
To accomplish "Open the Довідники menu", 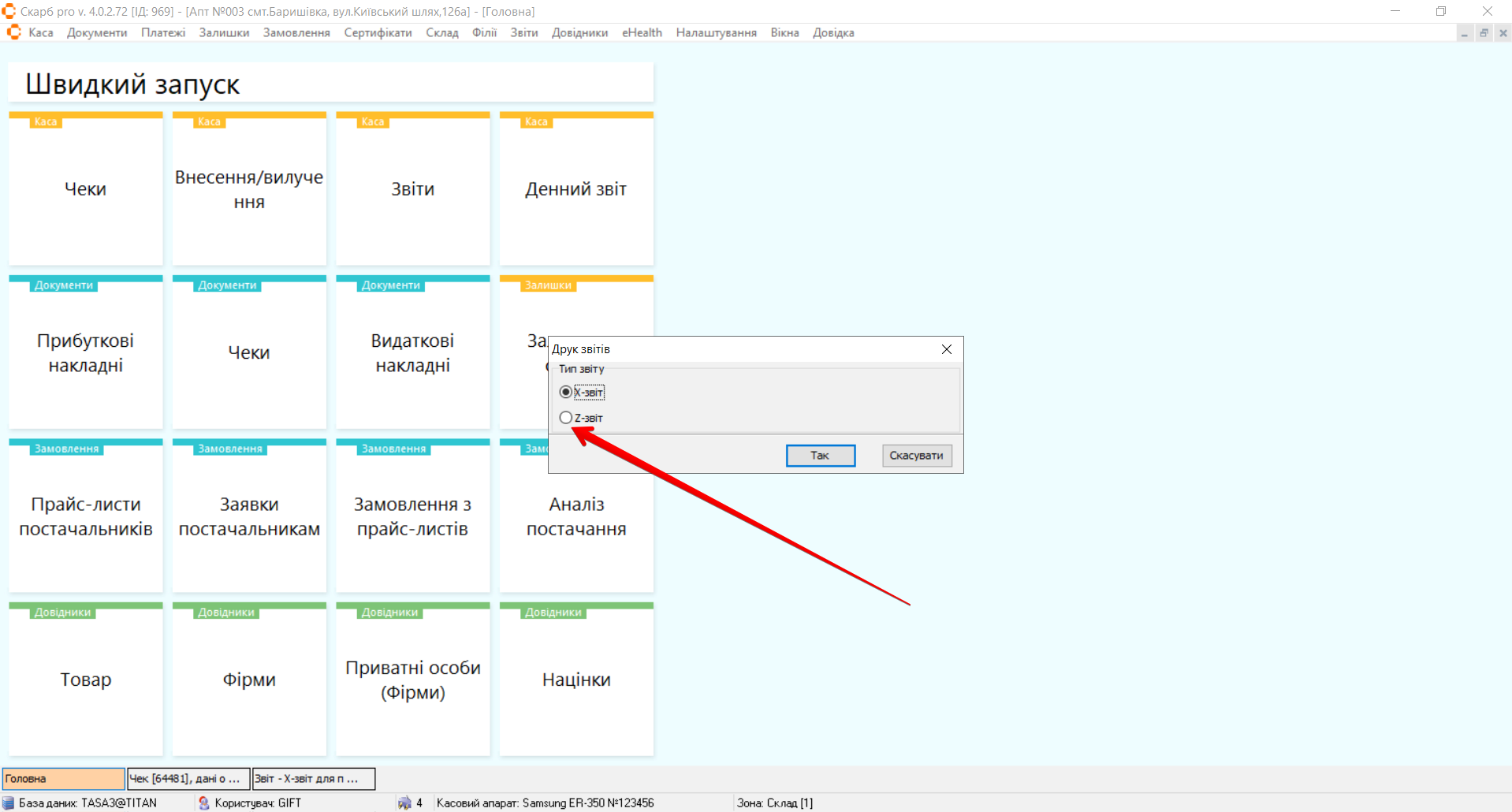I will click(579, 32).
